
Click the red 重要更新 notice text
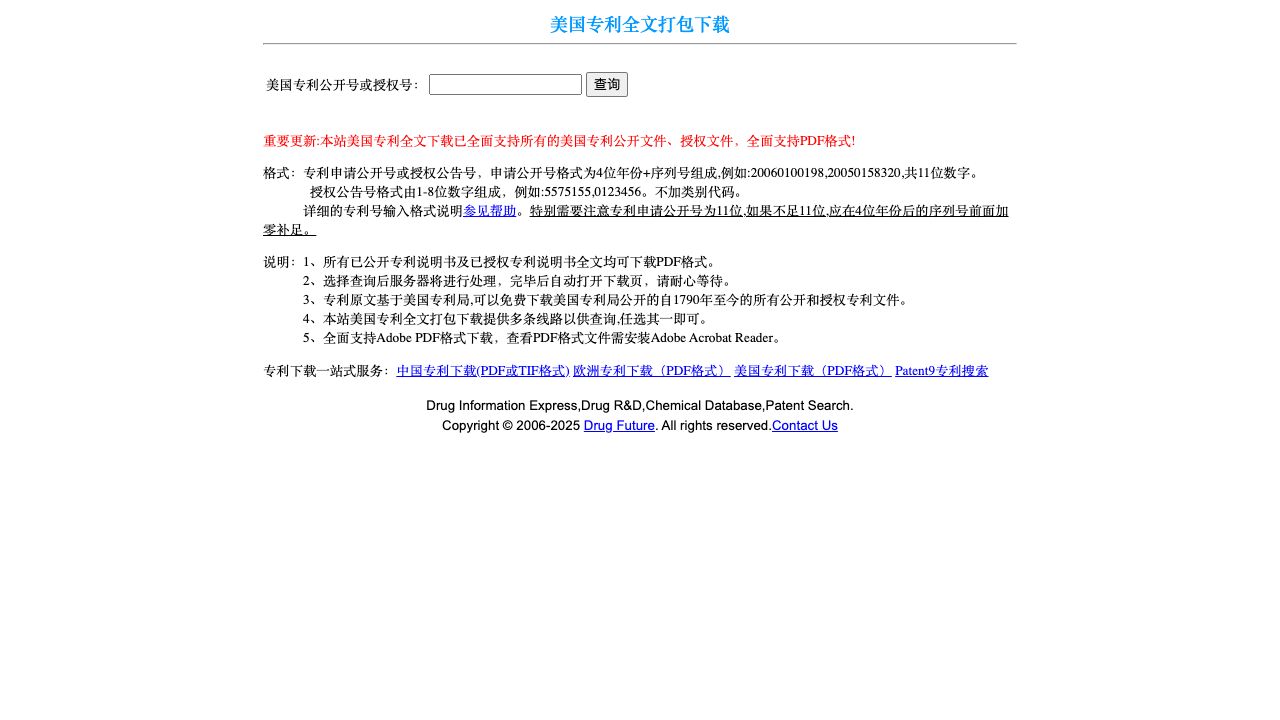coord(559,141)
